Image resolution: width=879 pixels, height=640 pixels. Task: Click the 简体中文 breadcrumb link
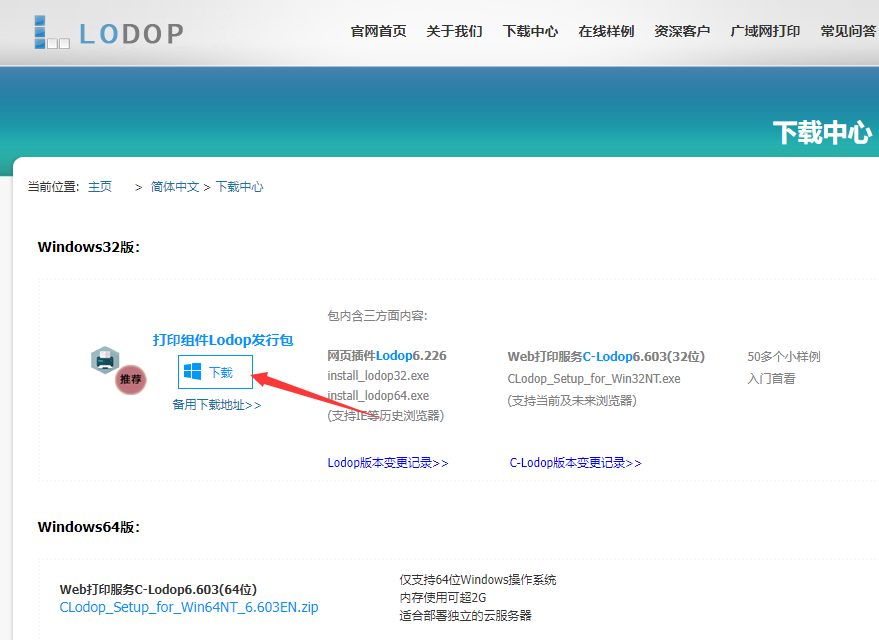pos(175,187)
